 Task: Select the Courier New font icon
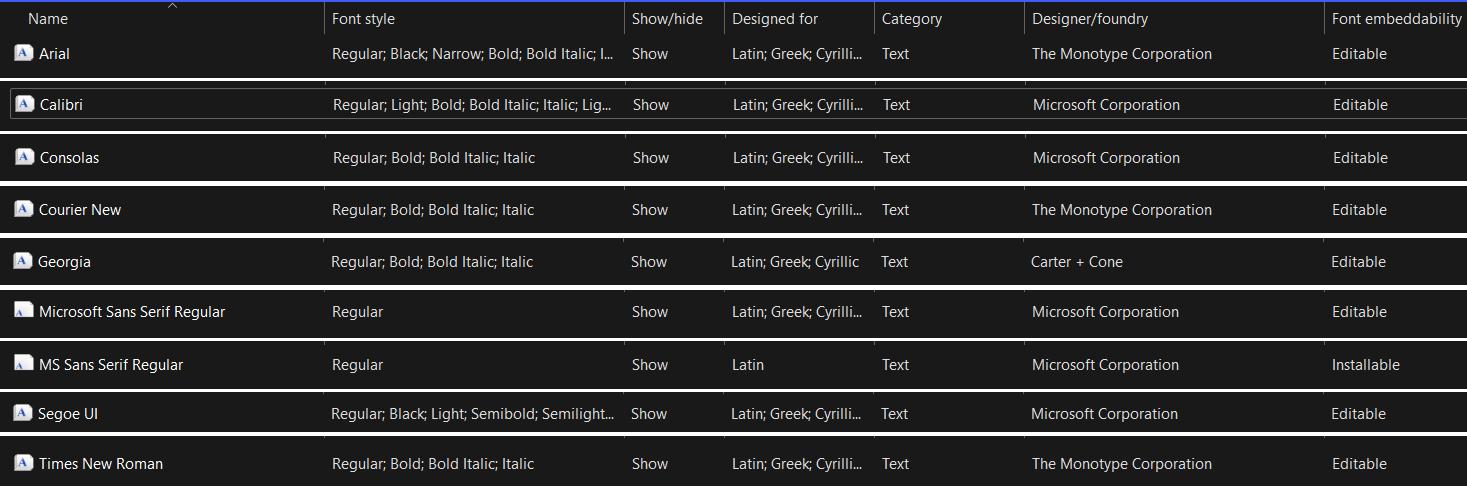pos(24,209)
